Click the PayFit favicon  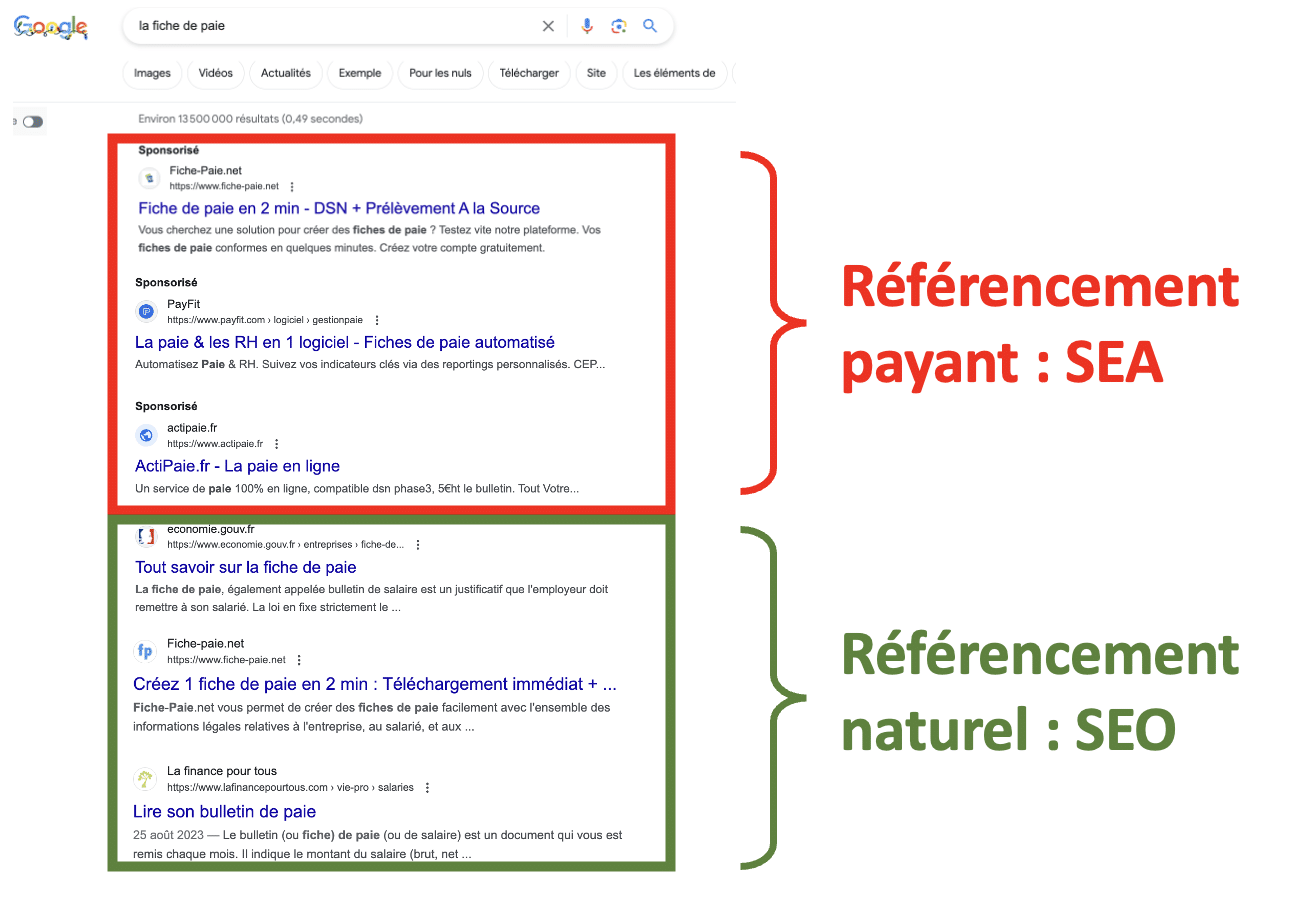[x=146, y=311]
